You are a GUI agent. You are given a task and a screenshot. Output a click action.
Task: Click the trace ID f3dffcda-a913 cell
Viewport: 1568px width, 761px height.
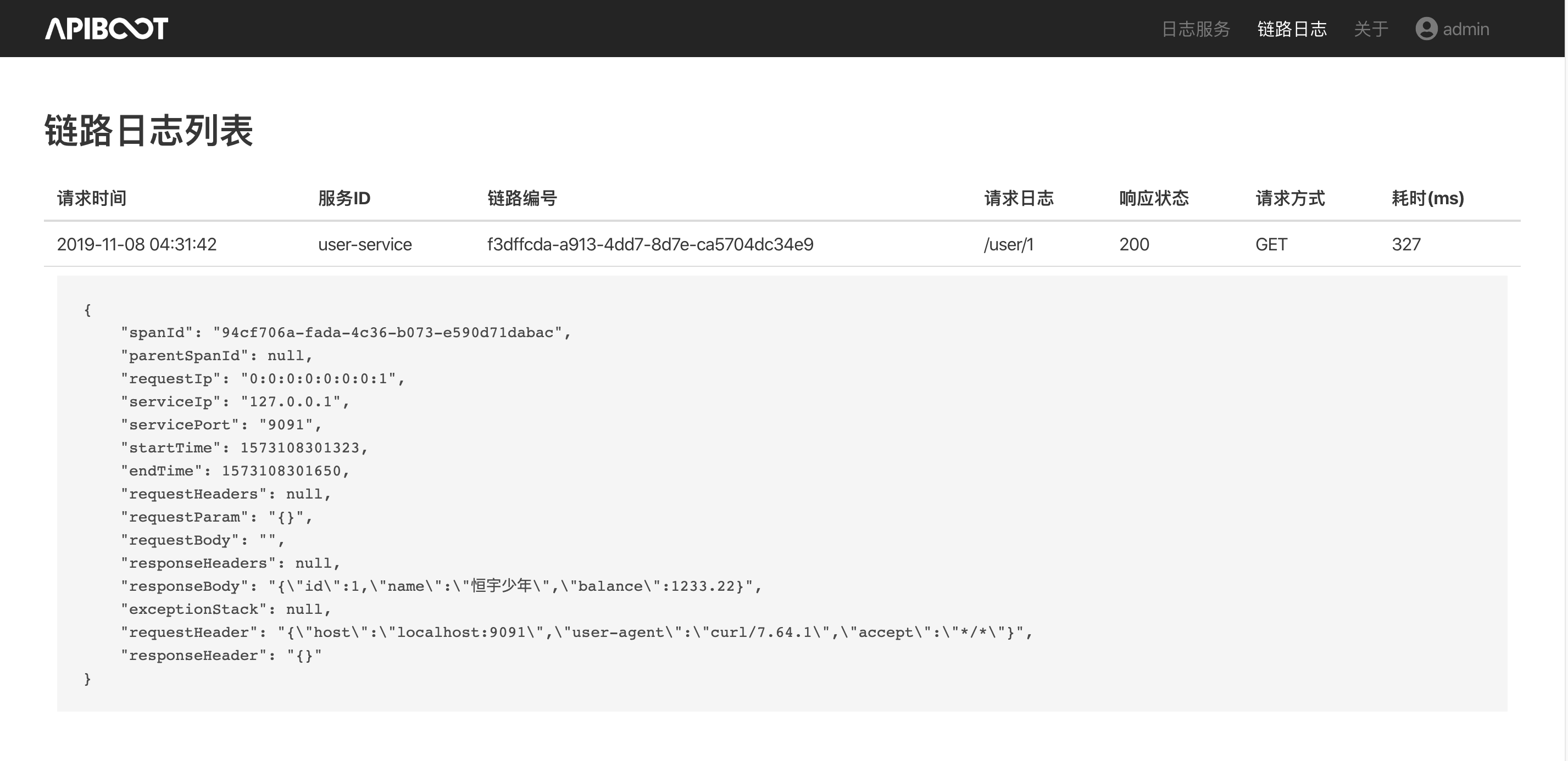(650, 244)
